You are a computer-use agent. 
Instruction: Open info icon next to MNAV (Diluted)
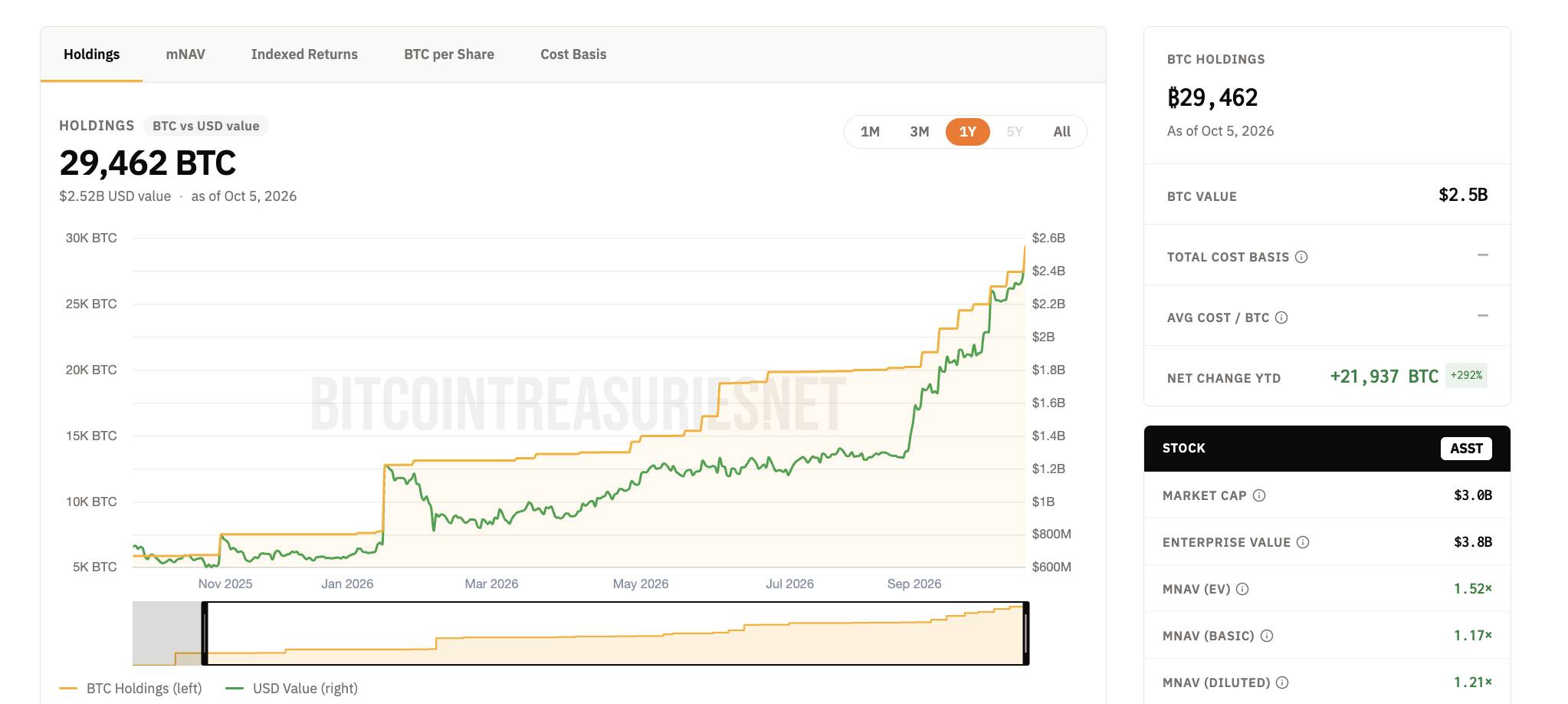(1282, 683)
